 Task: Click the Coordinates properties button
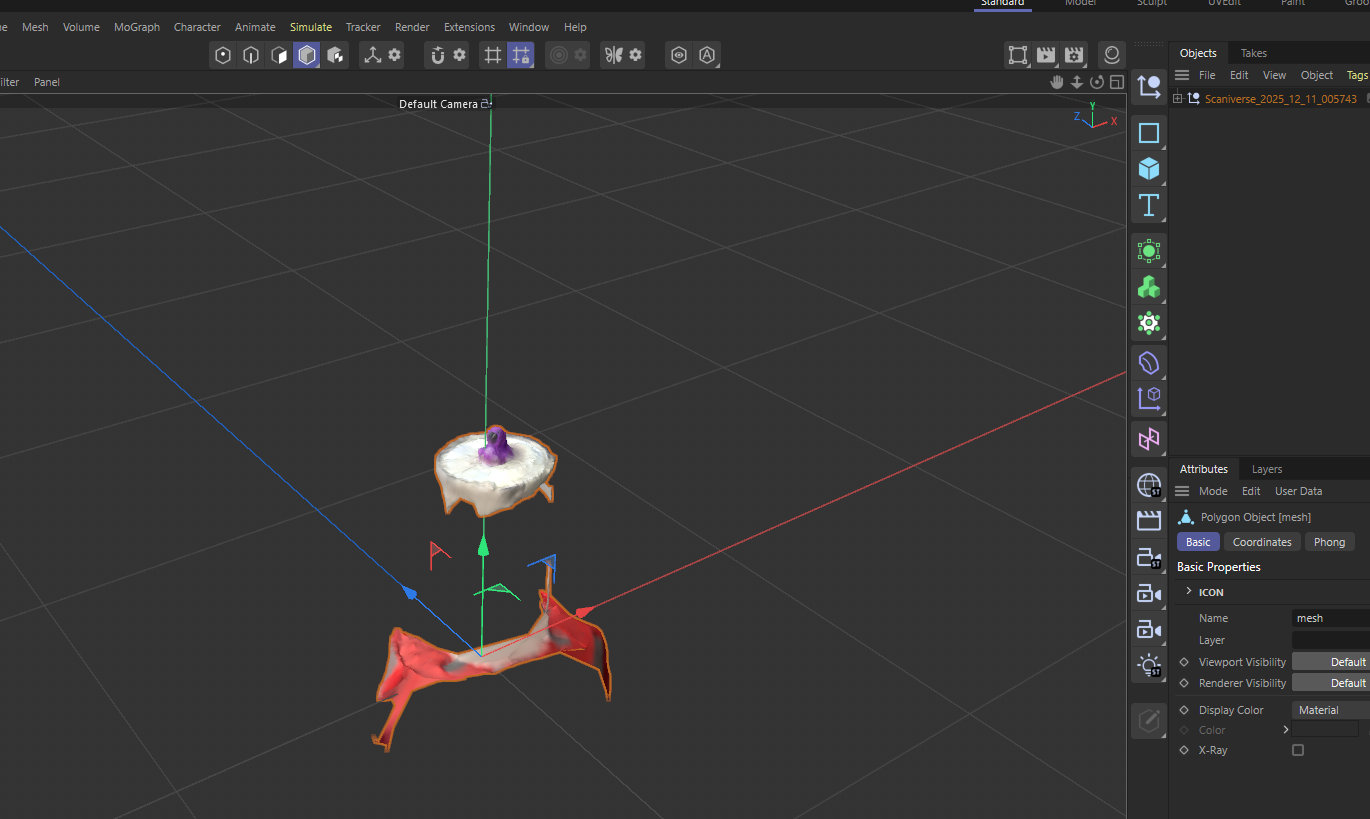[x=1262, y=541]
